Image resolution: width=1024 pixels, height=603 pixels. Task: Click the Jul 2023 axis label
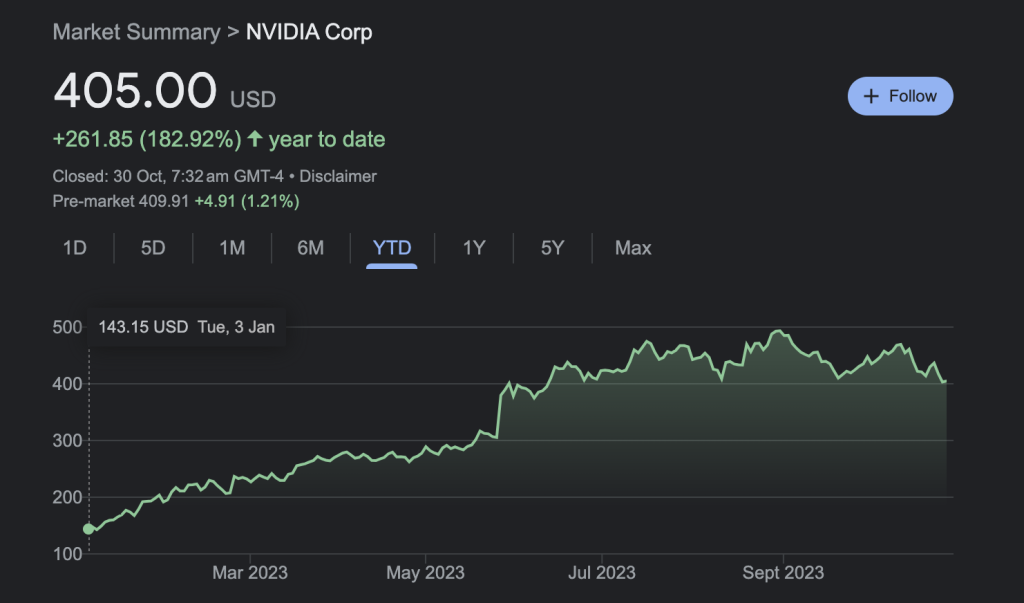pyautogui.click(x=601, y=573)
